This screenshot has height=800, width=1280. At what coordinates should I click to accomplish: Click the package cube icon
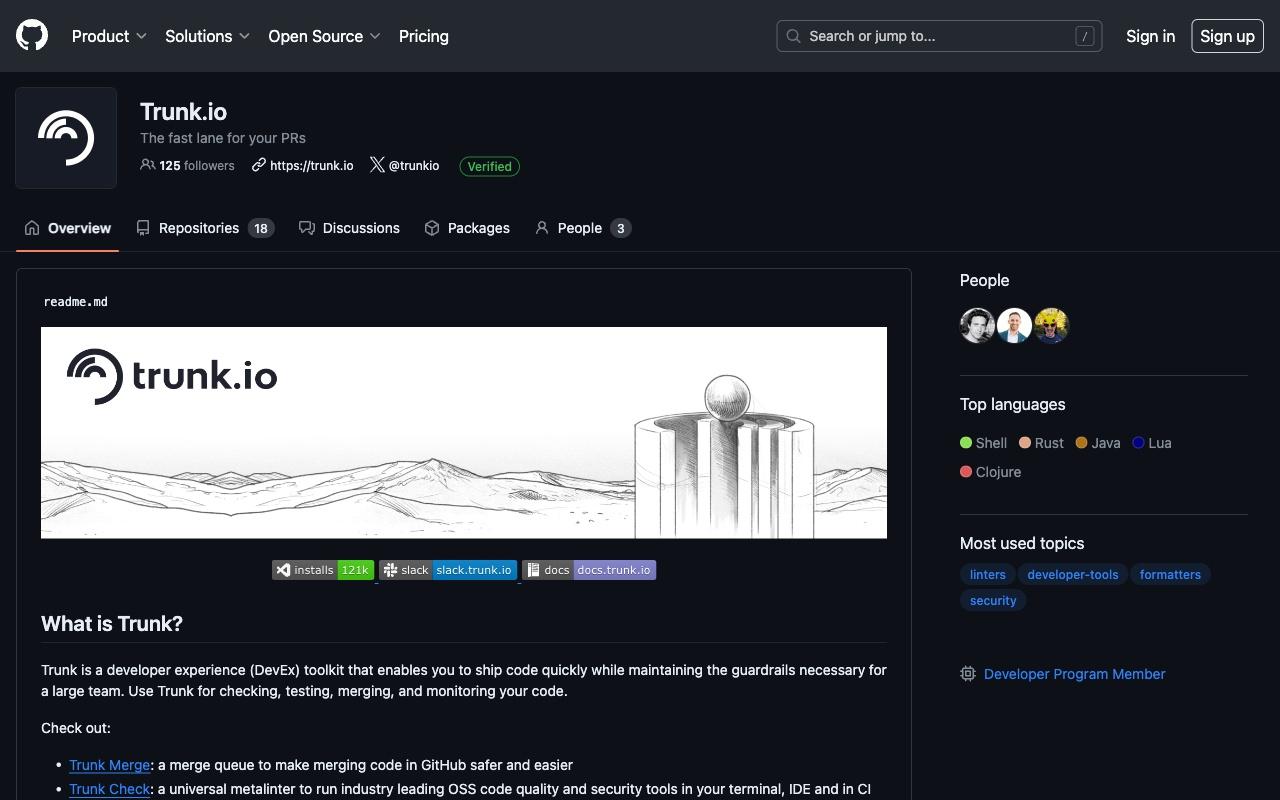tap(432, 228)
